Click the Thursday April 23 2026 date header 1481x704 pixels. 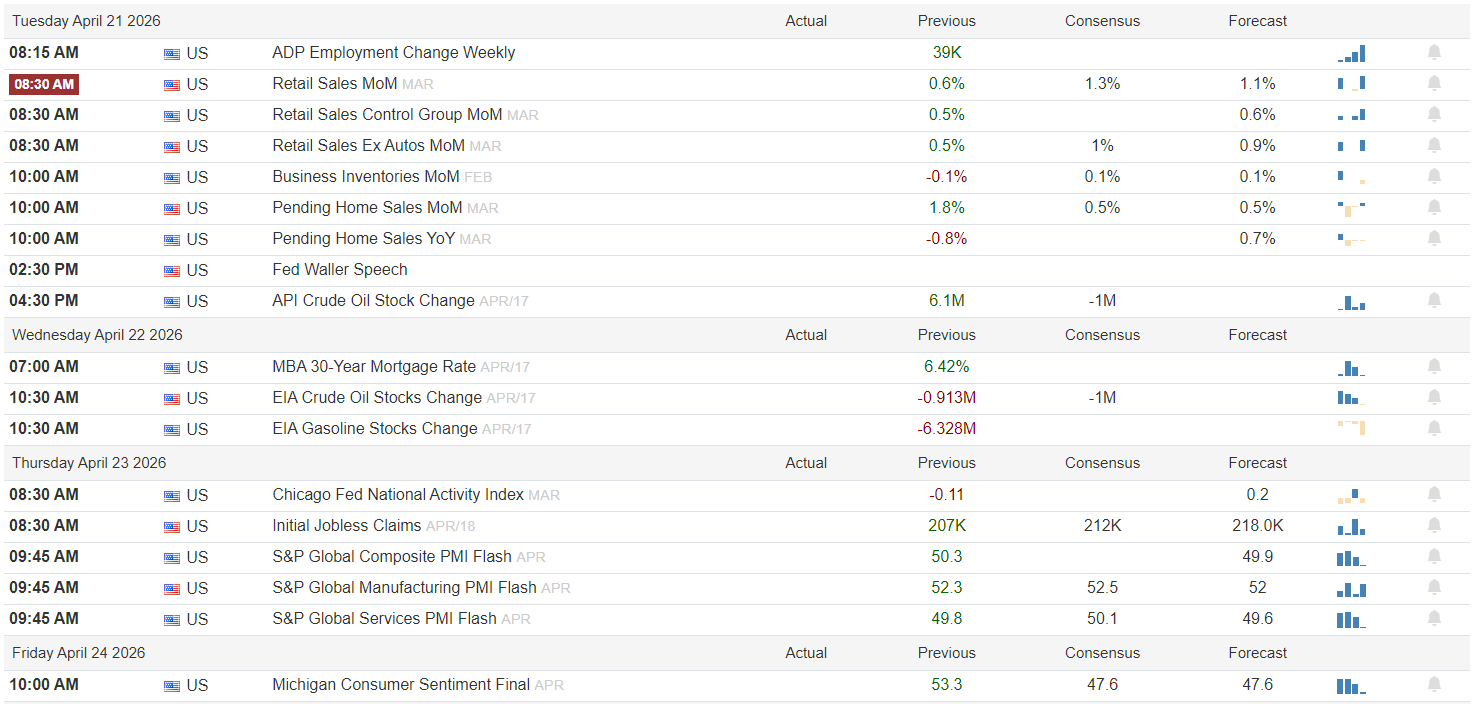pyautogui.click(x=89, y=463)
